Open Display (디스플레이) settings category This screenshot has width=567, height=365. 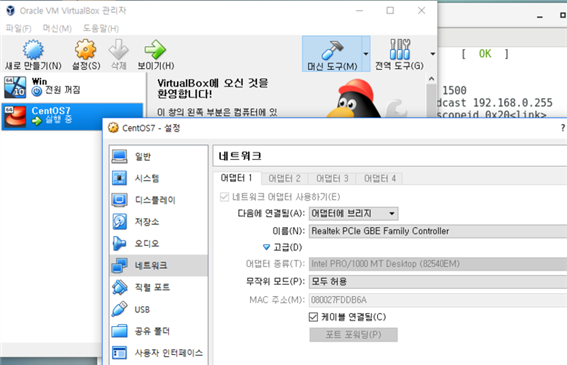coord(158,200)
